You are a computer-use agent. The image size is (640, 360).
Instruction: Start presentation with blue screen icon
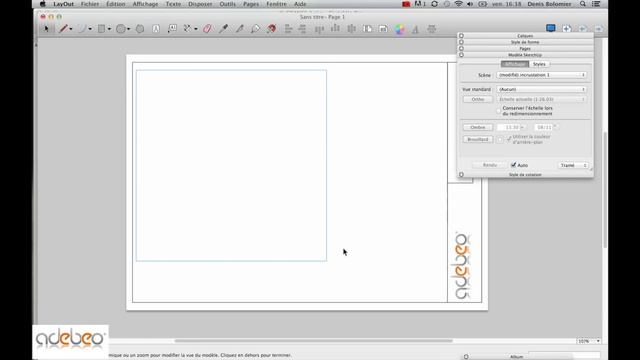pyautogui.click(x=551, y=28)
